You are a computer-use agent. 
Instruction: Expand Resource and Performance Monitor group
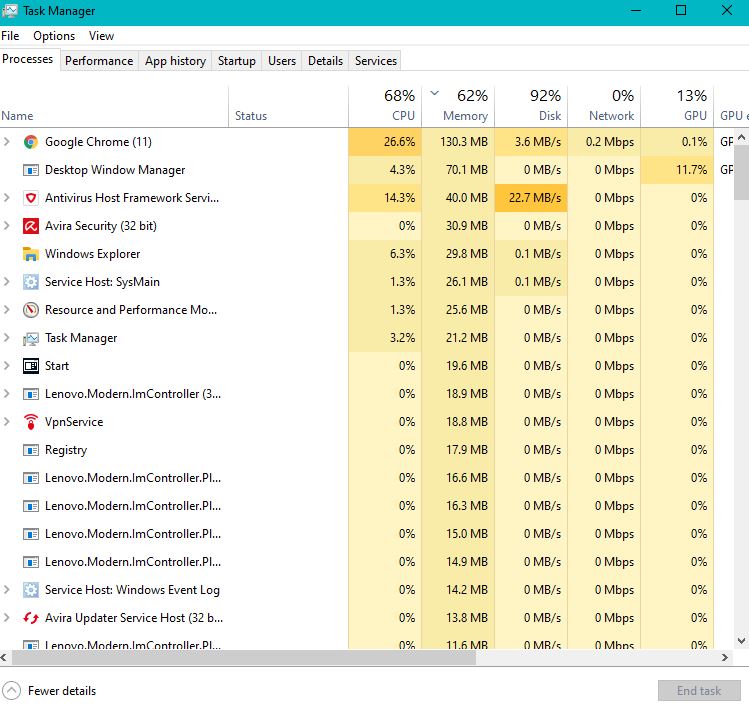click(x=7, y=309)
